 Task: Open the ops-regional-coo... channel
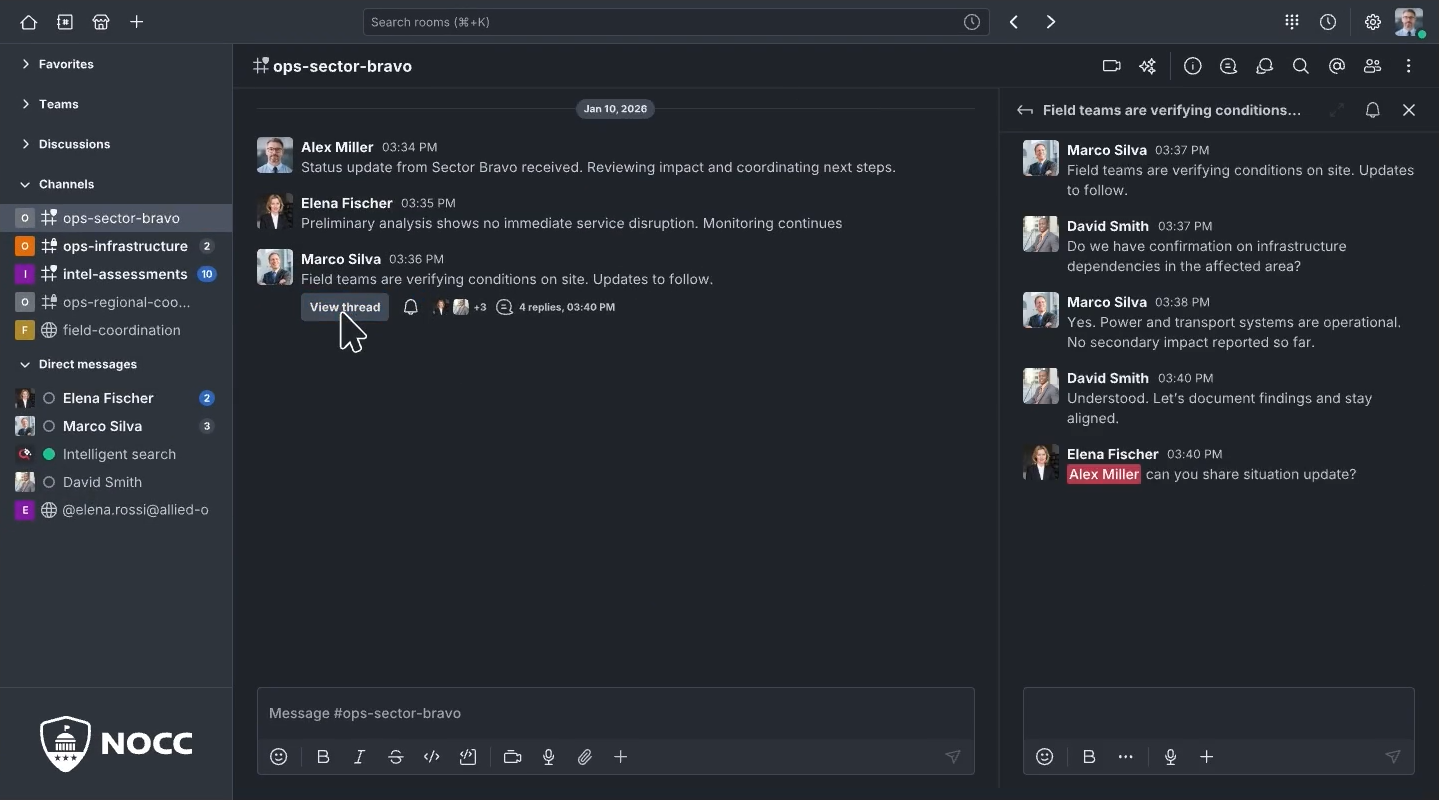[116, 302]
